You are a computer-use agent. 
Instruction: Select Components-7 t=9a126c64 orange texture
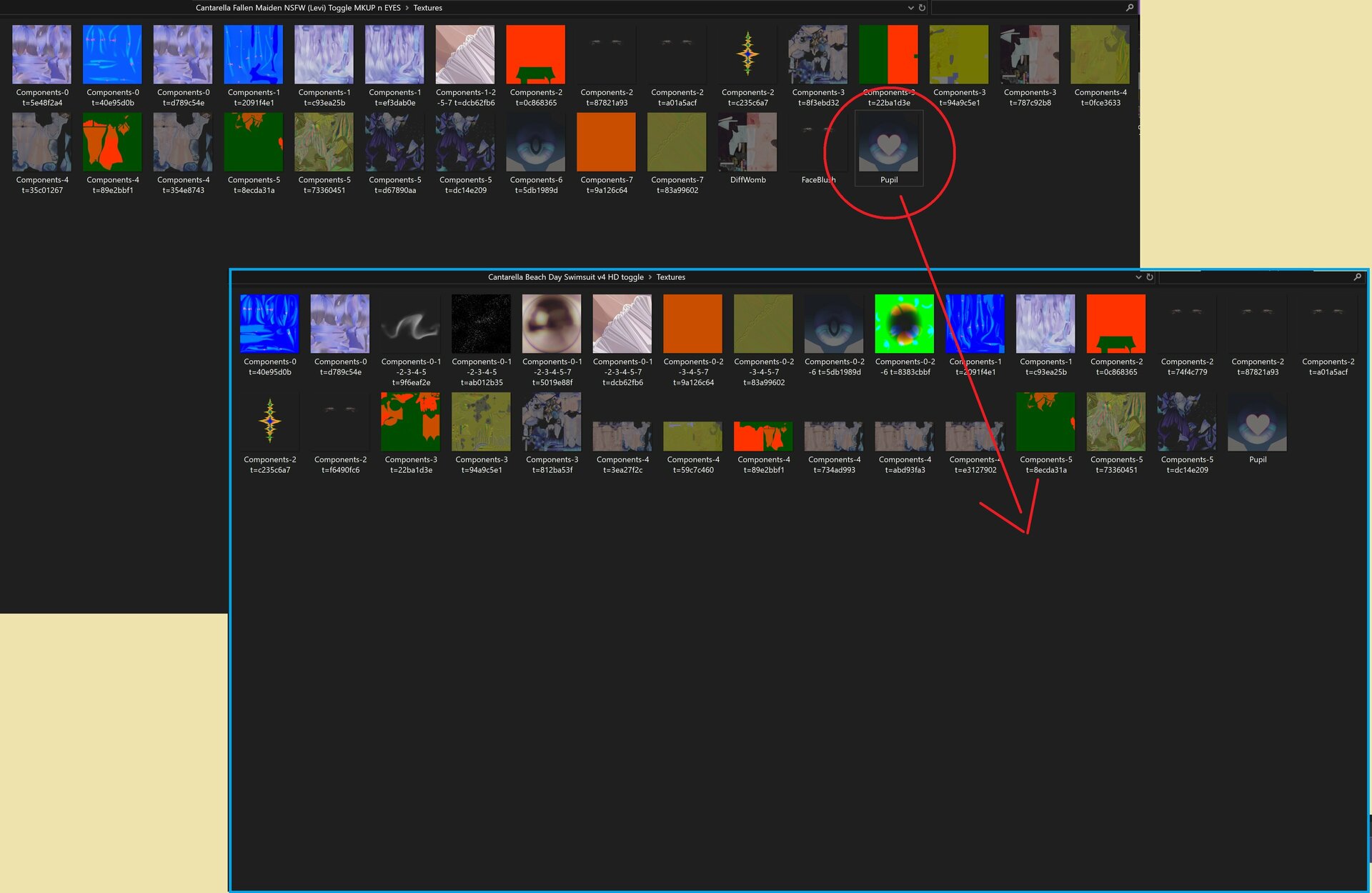pos(607,154)
